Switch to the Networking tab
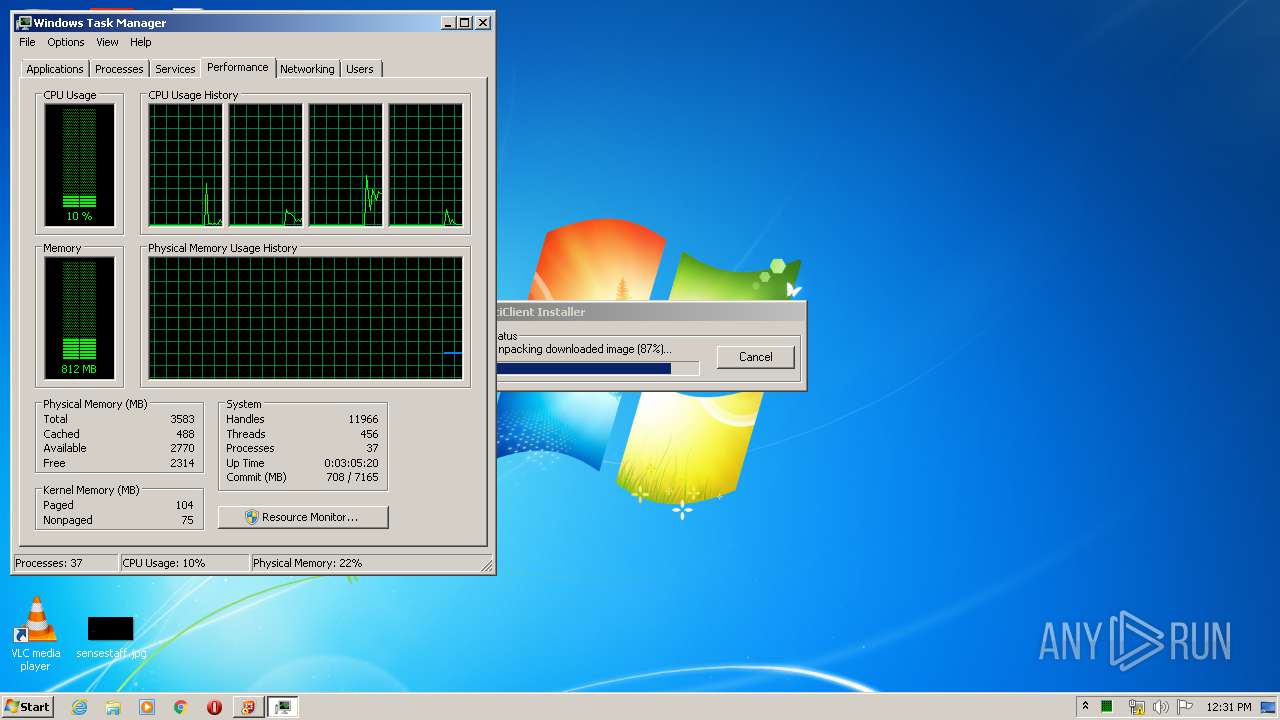The height and width of the screenshot is (720, 1280). pyautogui.click(x=307, y=69)
